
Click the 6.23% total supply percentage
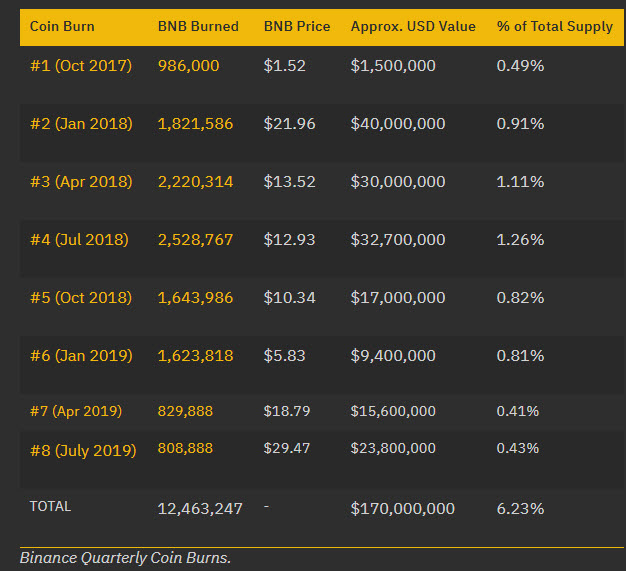pos(520,509)
